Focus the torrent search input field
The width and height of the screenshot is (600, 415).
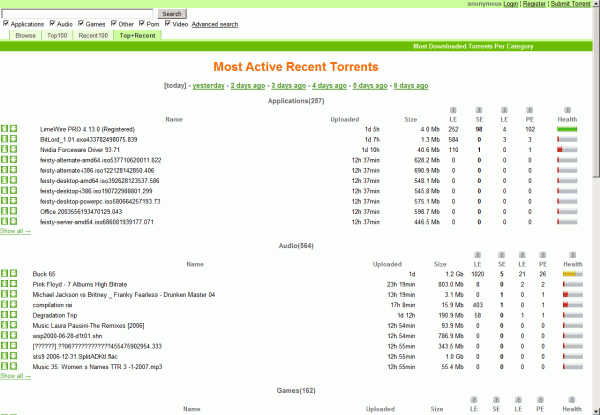pos(77,14)
